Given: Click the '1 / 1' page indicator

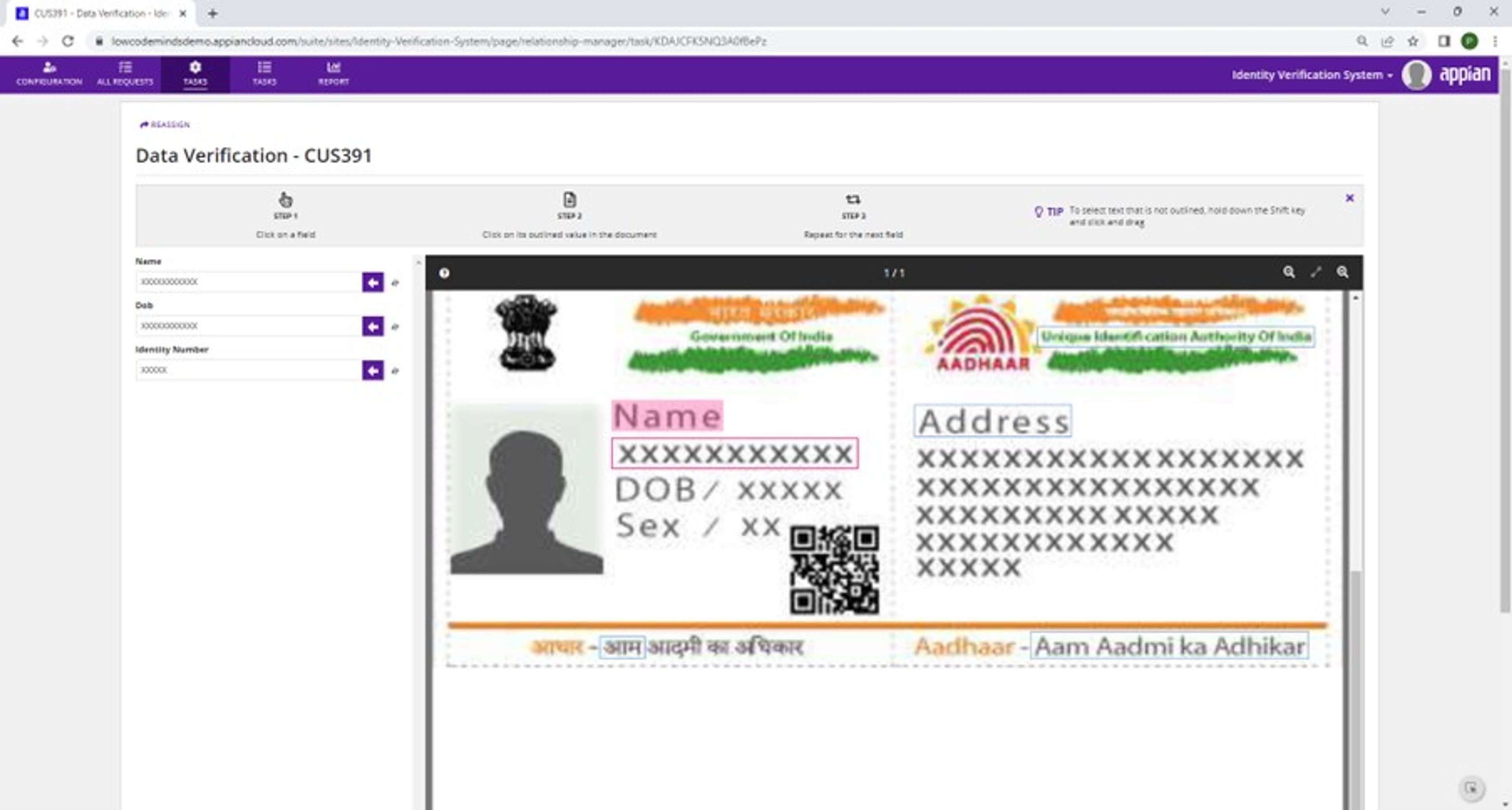Looking at the screenshot, I should (894, 273).
